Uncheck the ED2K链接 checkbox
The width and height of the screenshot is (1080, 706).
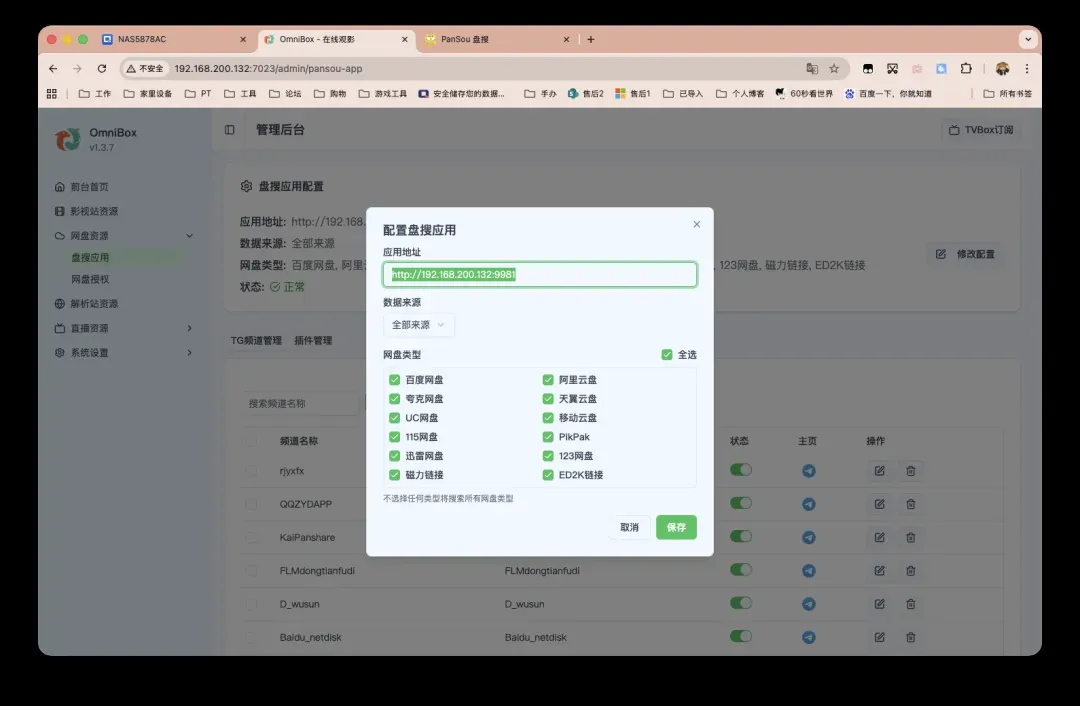point(548,475)
